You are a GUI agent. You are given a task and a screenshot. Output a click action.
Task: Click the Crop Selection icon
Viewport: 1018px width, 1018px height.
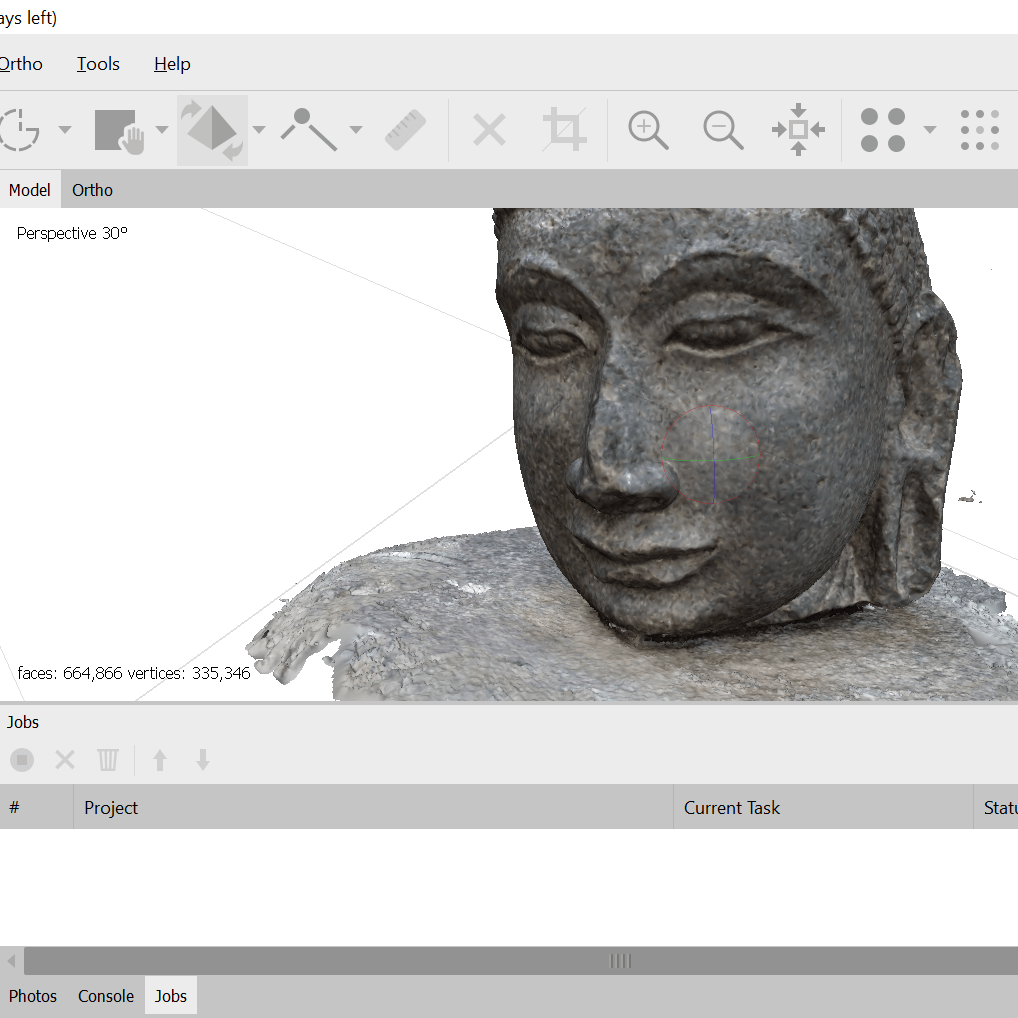tap(564, 130)
